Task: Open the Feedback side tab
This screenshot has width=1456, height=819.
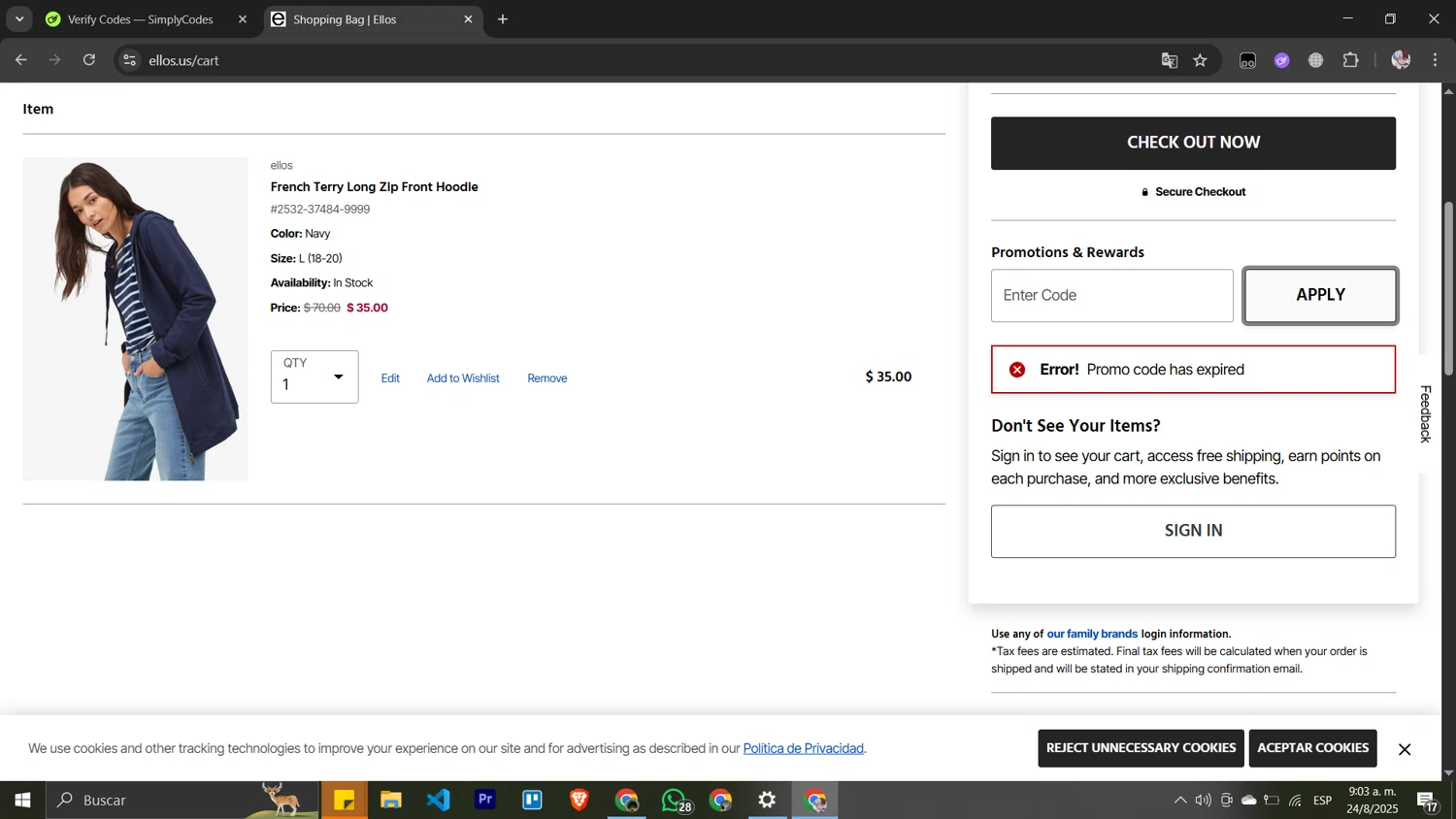Action: pyautogui.click(x=1426, y=414)
